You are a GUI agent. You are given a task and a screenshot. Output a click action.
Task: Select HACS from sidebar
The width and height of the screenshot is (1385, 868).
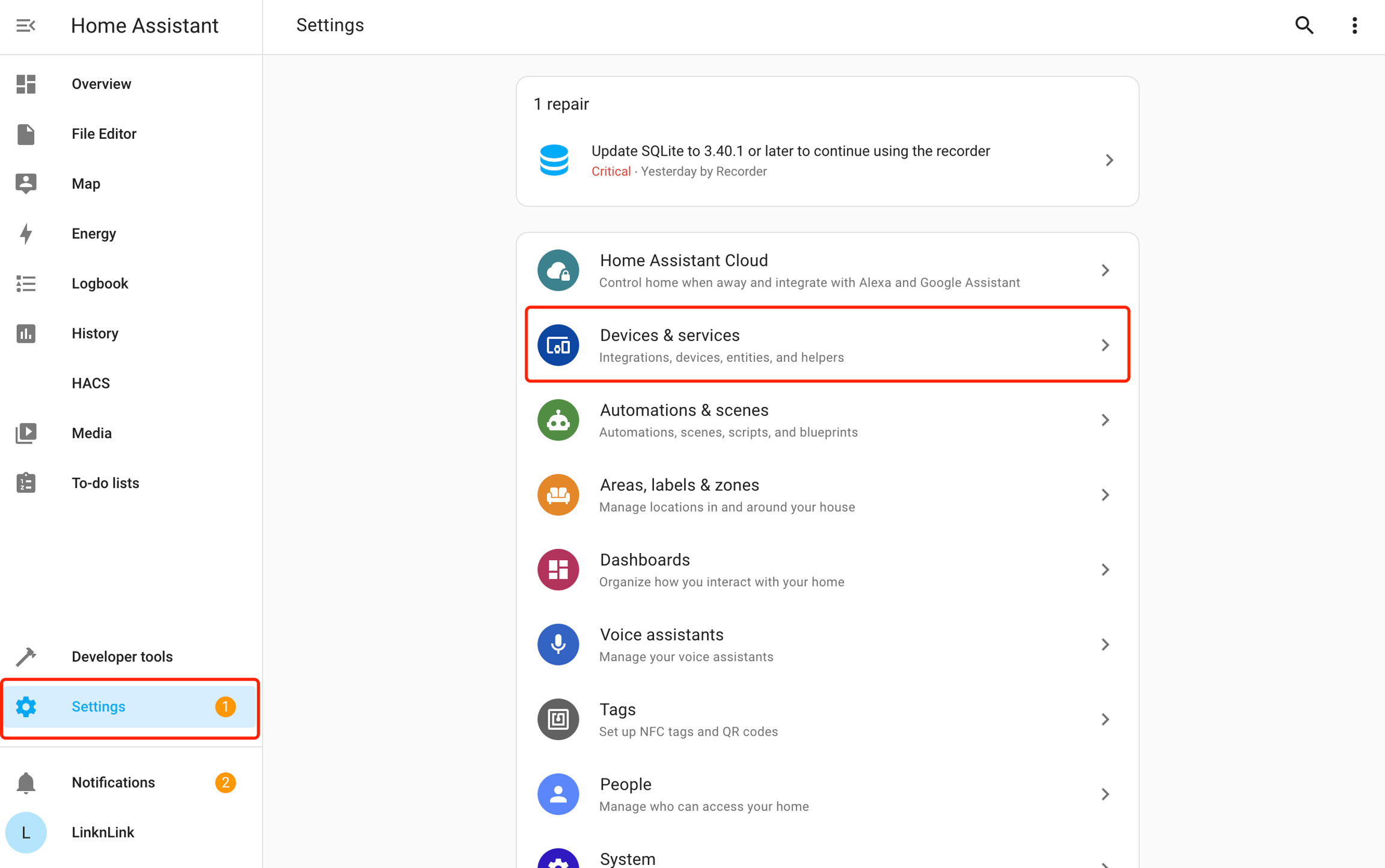[91, 384]
